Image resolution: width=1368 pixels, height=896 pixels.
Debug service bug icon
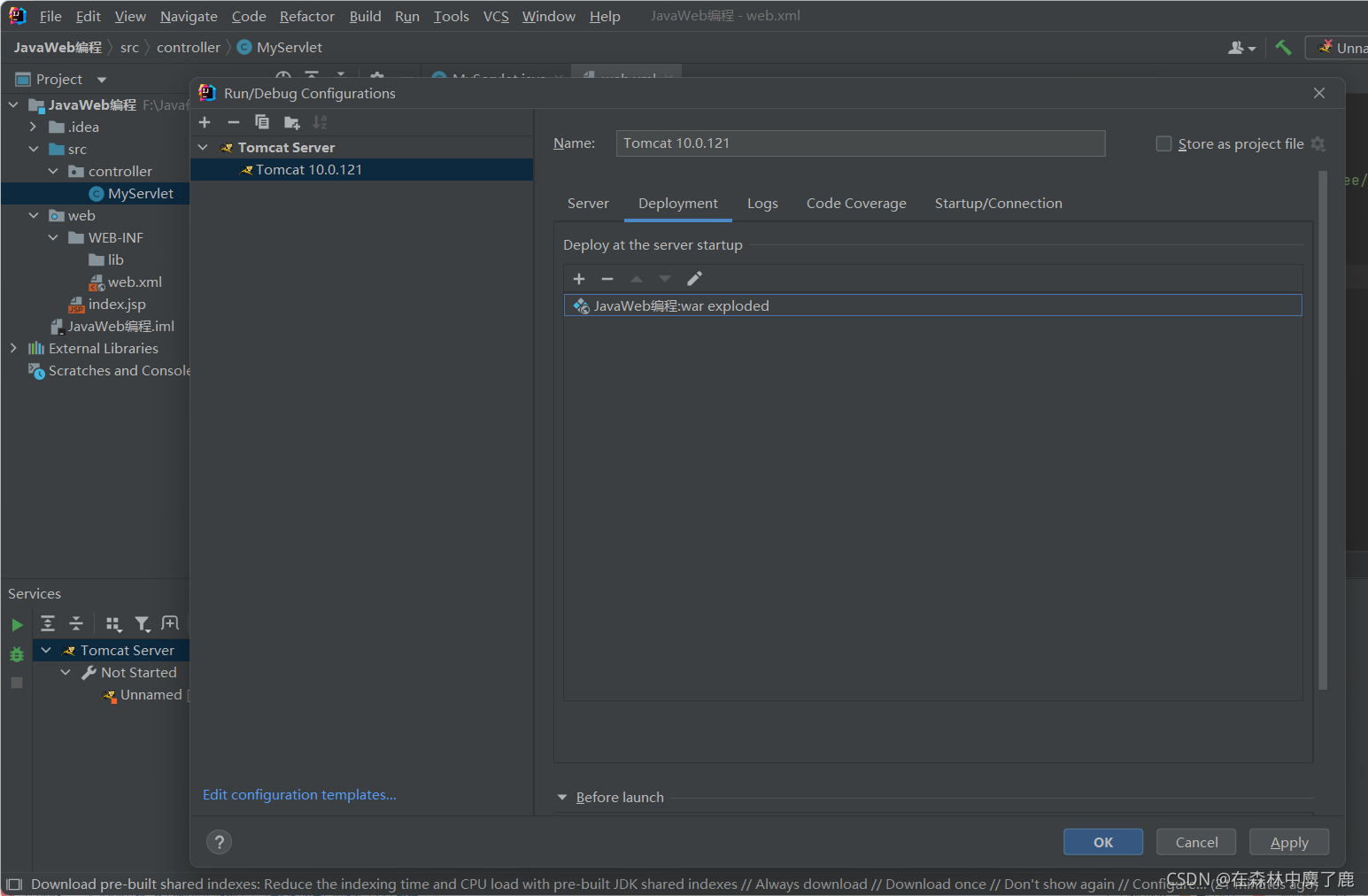[17, 654]
